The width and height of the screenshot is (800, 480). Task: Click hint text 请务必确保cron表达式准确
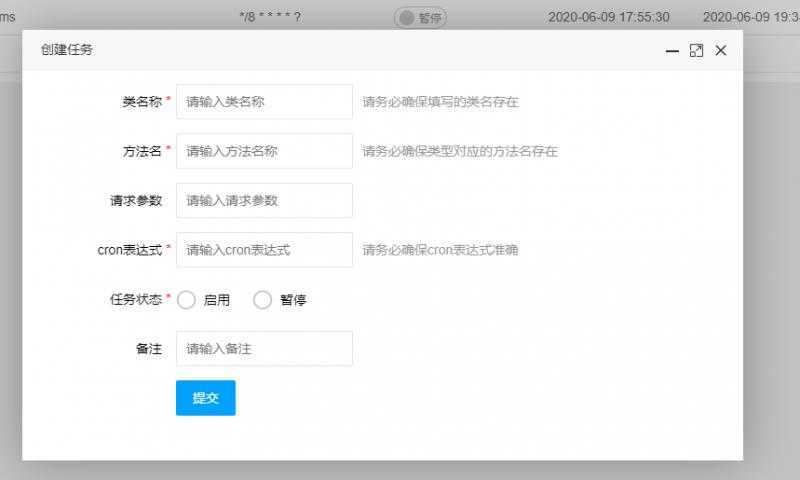pos(440,250)
